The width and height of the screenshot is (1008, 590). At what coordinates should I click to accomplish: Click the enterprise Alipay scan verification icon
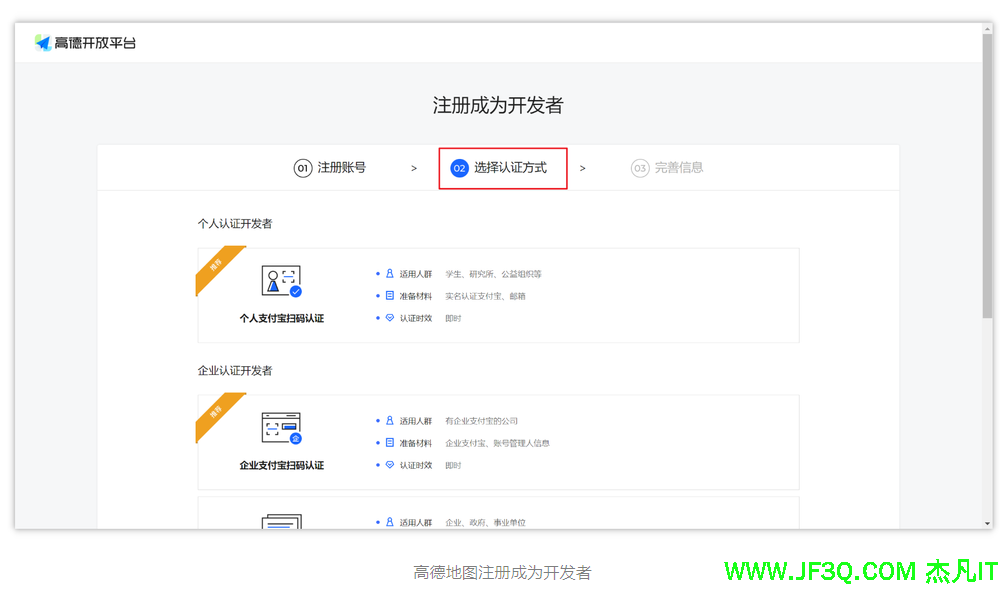[x=281, y=427]
